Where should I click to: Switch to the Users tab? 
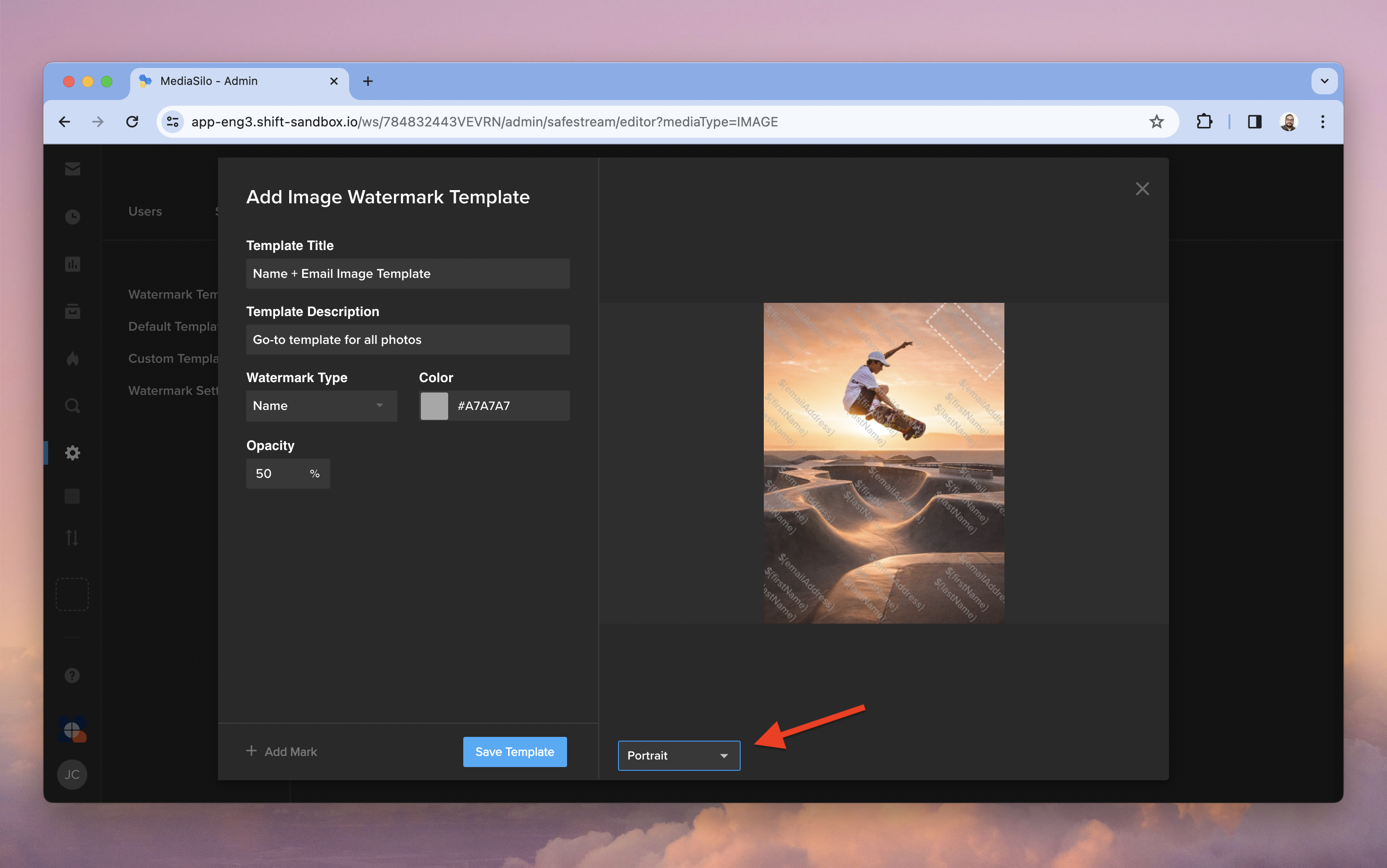coord(145,211)
